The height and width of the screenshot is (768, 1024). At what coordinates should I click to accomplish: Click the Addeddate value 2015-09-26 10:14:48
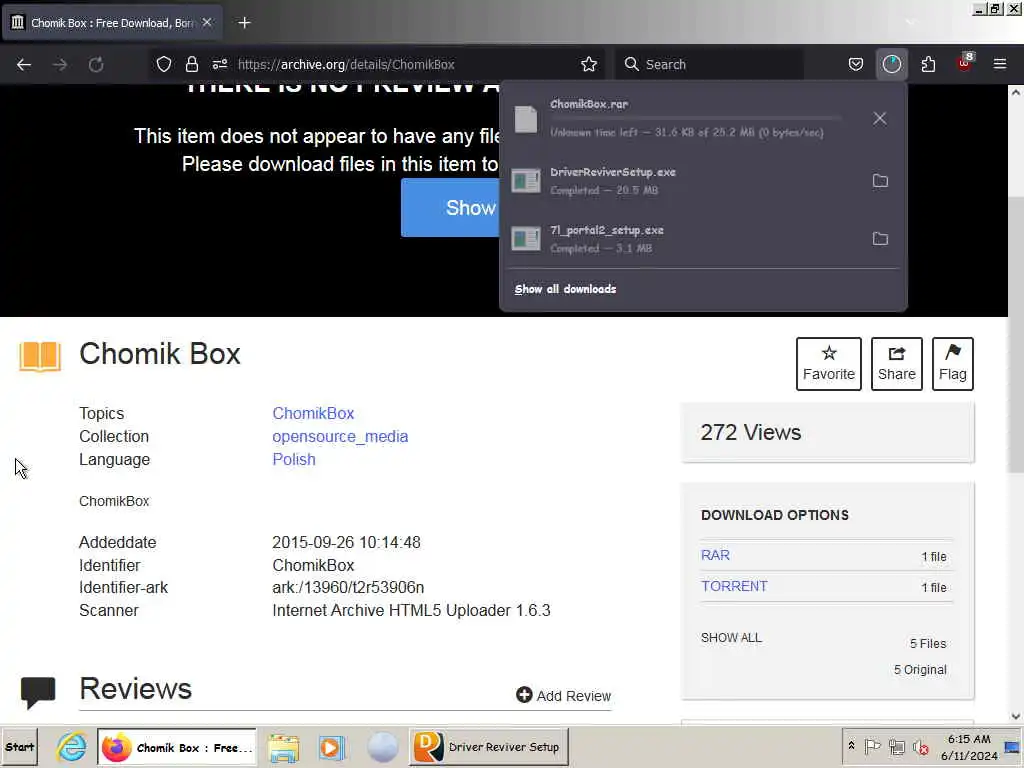coord(346,542)
